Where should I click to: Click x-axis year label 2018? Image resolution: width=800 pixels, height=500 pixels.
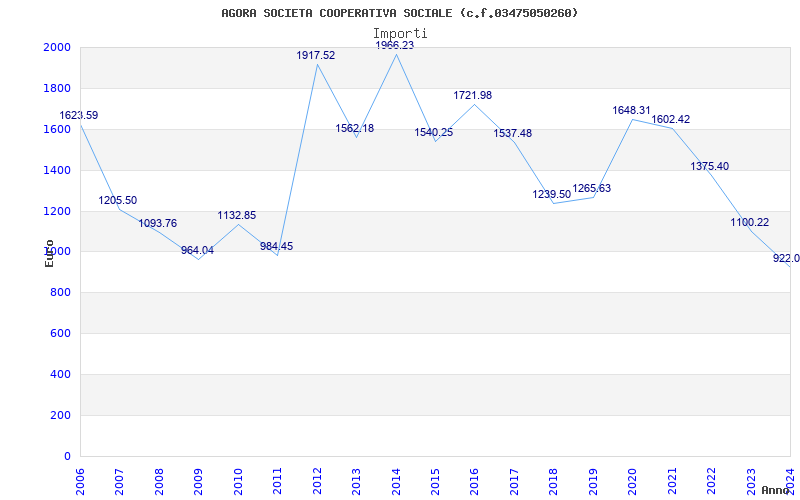(x=554, y=482)
